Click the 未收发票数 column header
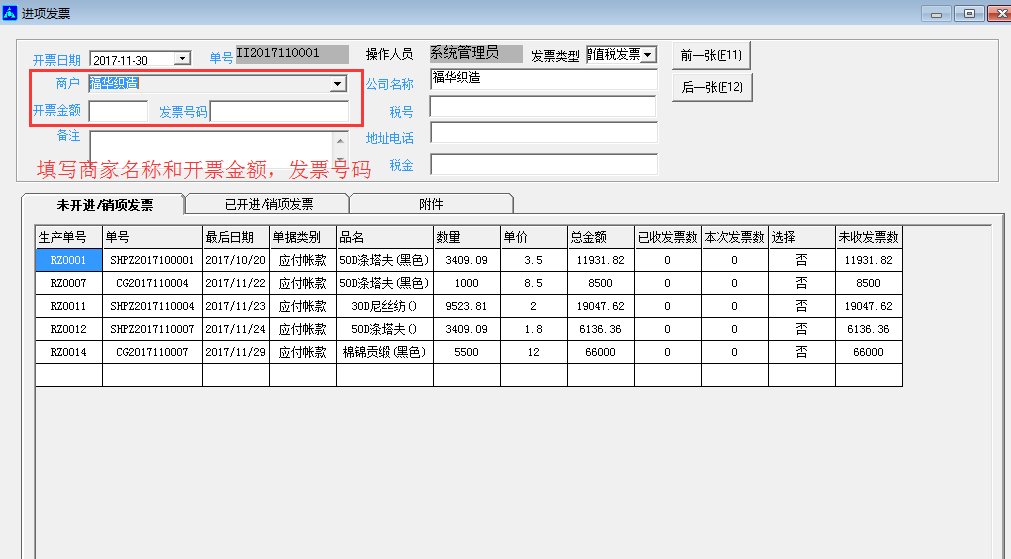1011x559 pixels. click(869, 237)
